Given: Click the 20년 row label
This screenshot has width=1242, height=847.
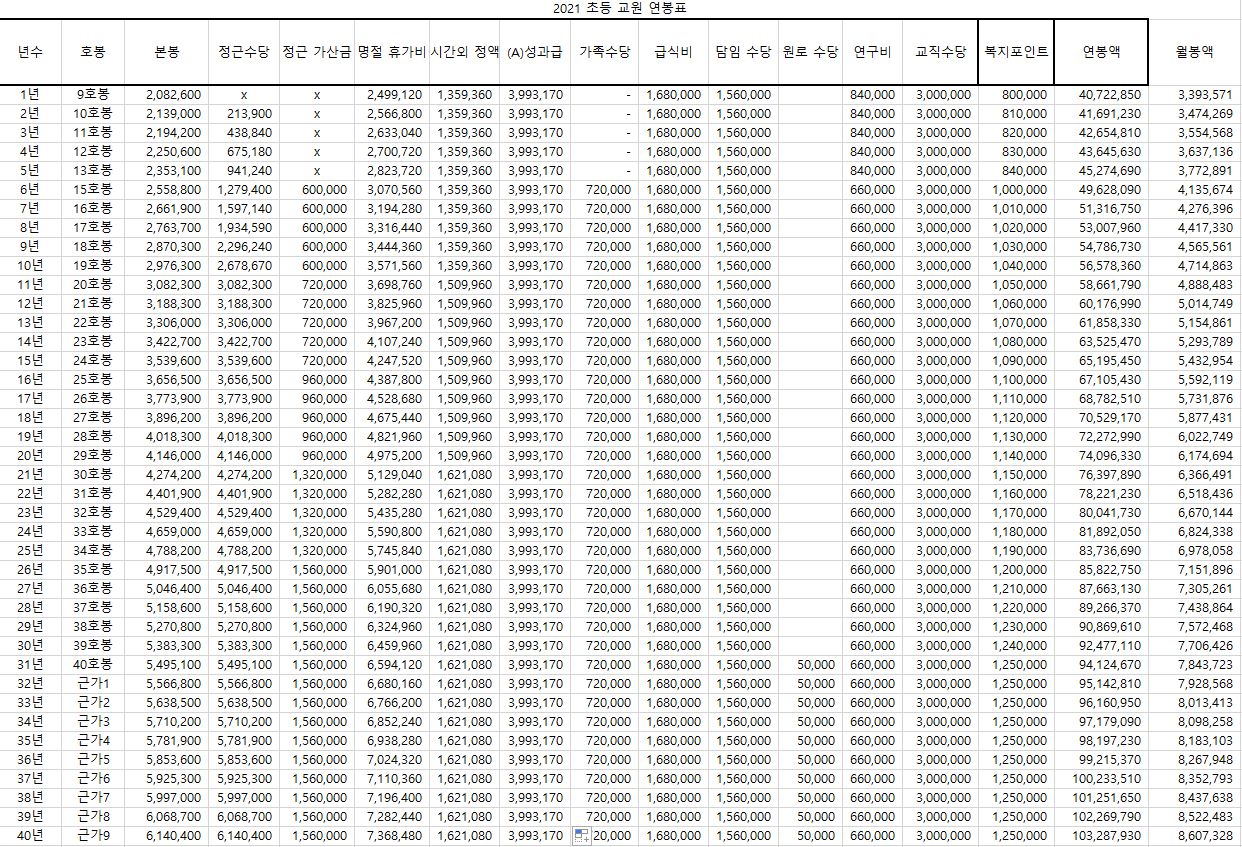Looking at the screenshot, I should click(30, 455).
